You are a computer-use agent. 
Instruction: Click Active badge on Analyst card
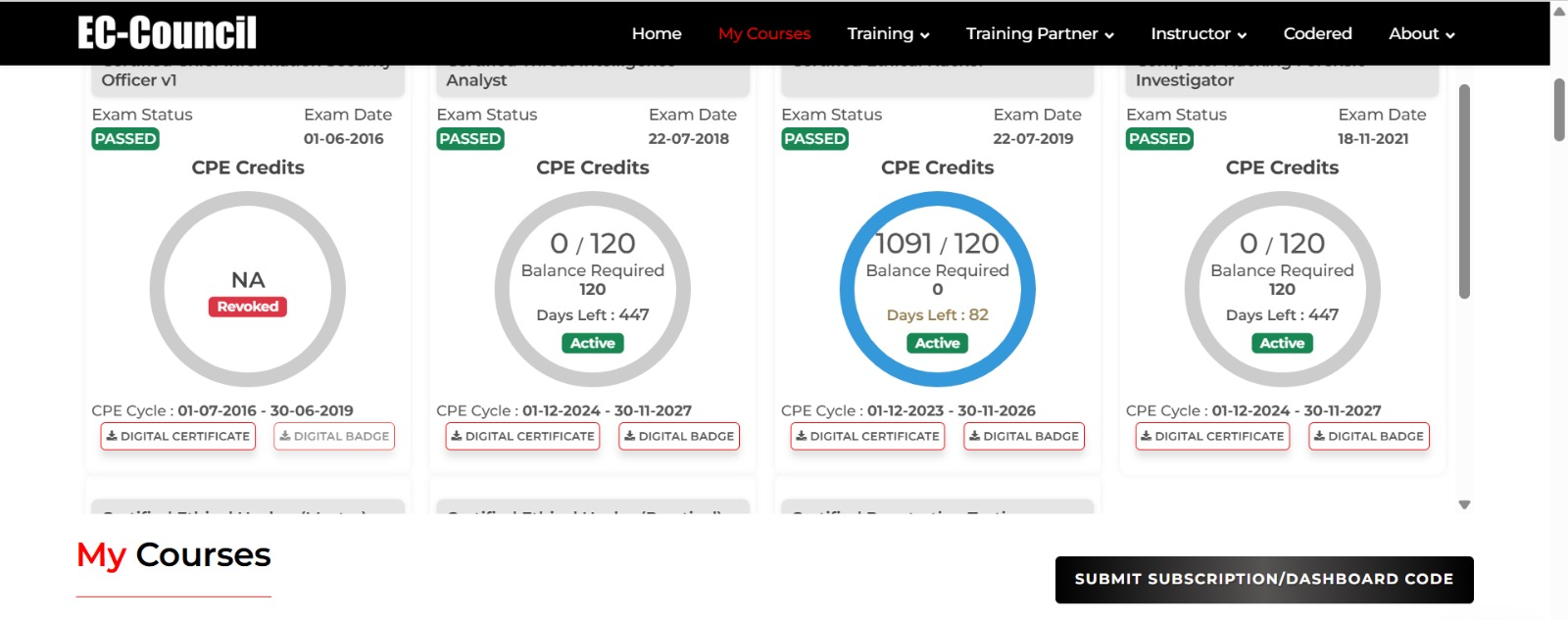pos(593,343)
